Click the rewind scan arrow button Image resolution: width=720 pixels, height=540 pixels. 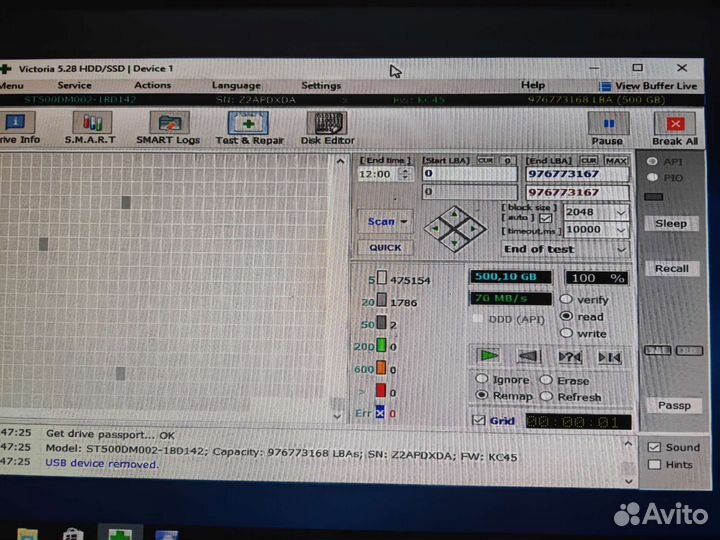tap(528, 356)
